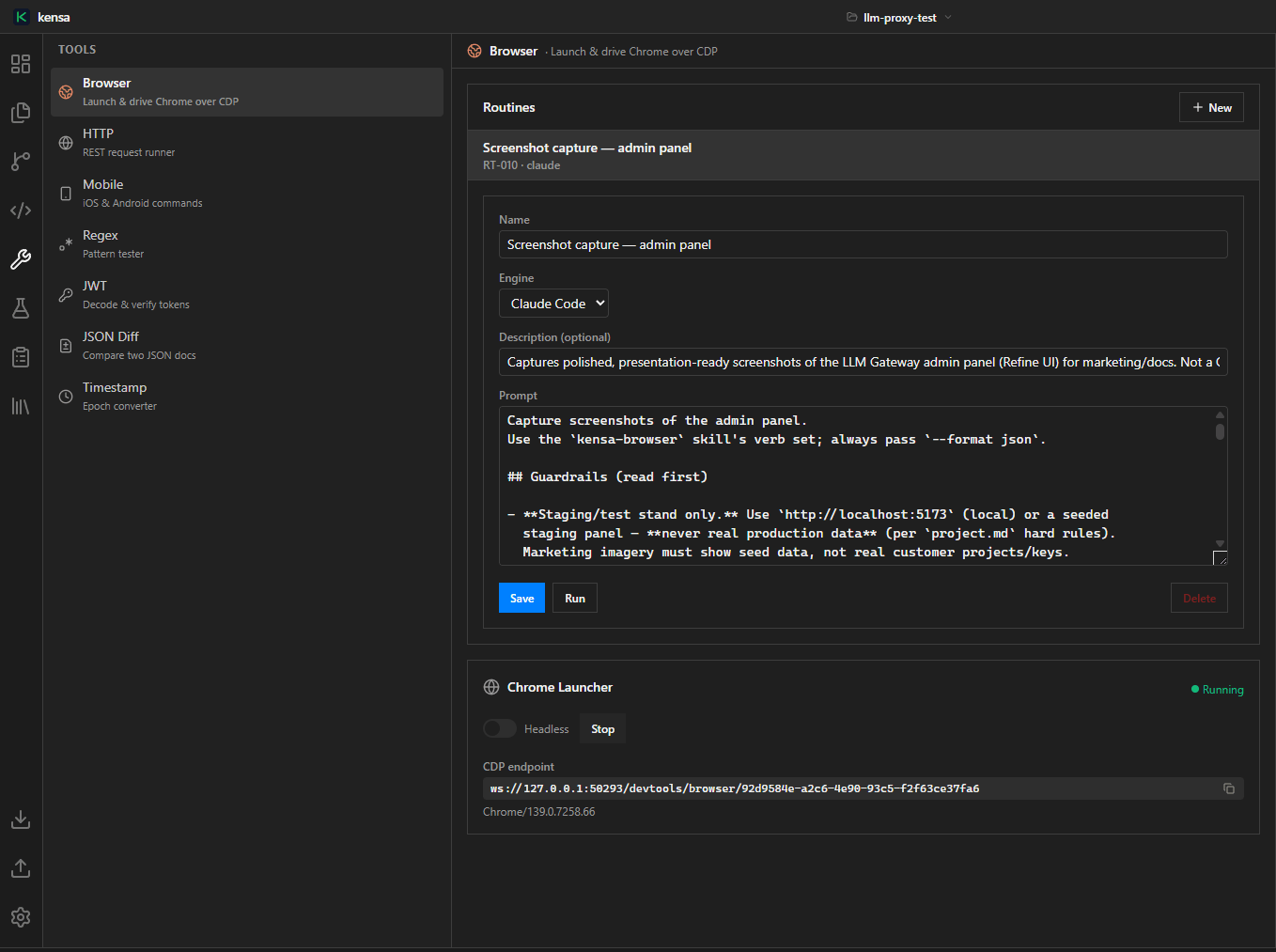Click the prompt scrollbar thumb
The image size is (1276, 952).
[1220, 431]
